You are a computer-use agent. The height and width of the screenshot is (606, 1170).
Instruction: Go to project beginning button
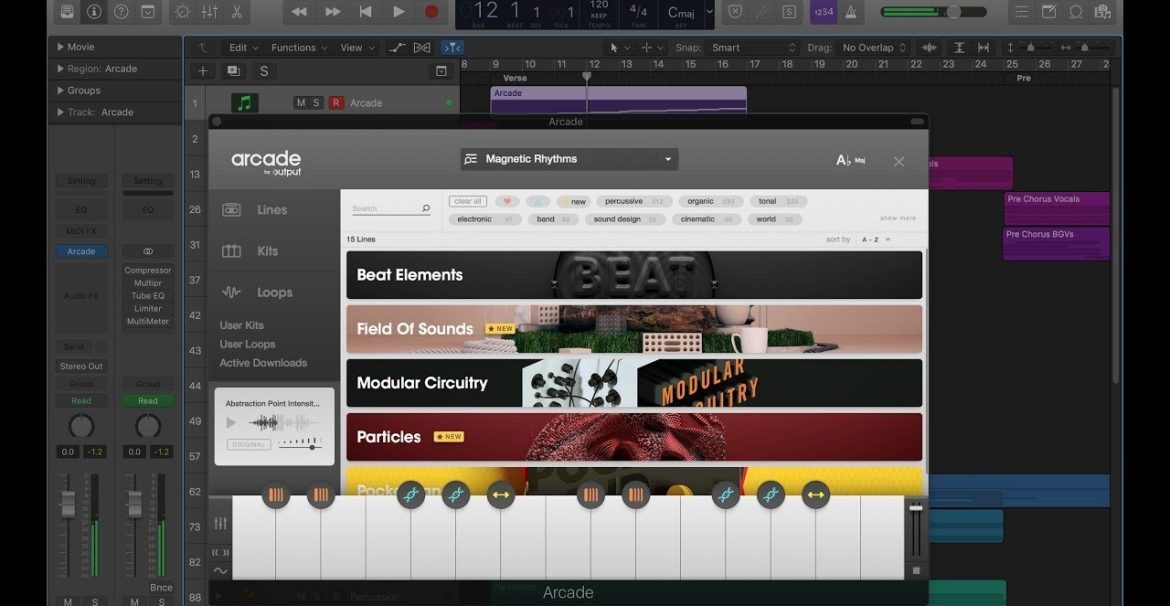[366, 11]
